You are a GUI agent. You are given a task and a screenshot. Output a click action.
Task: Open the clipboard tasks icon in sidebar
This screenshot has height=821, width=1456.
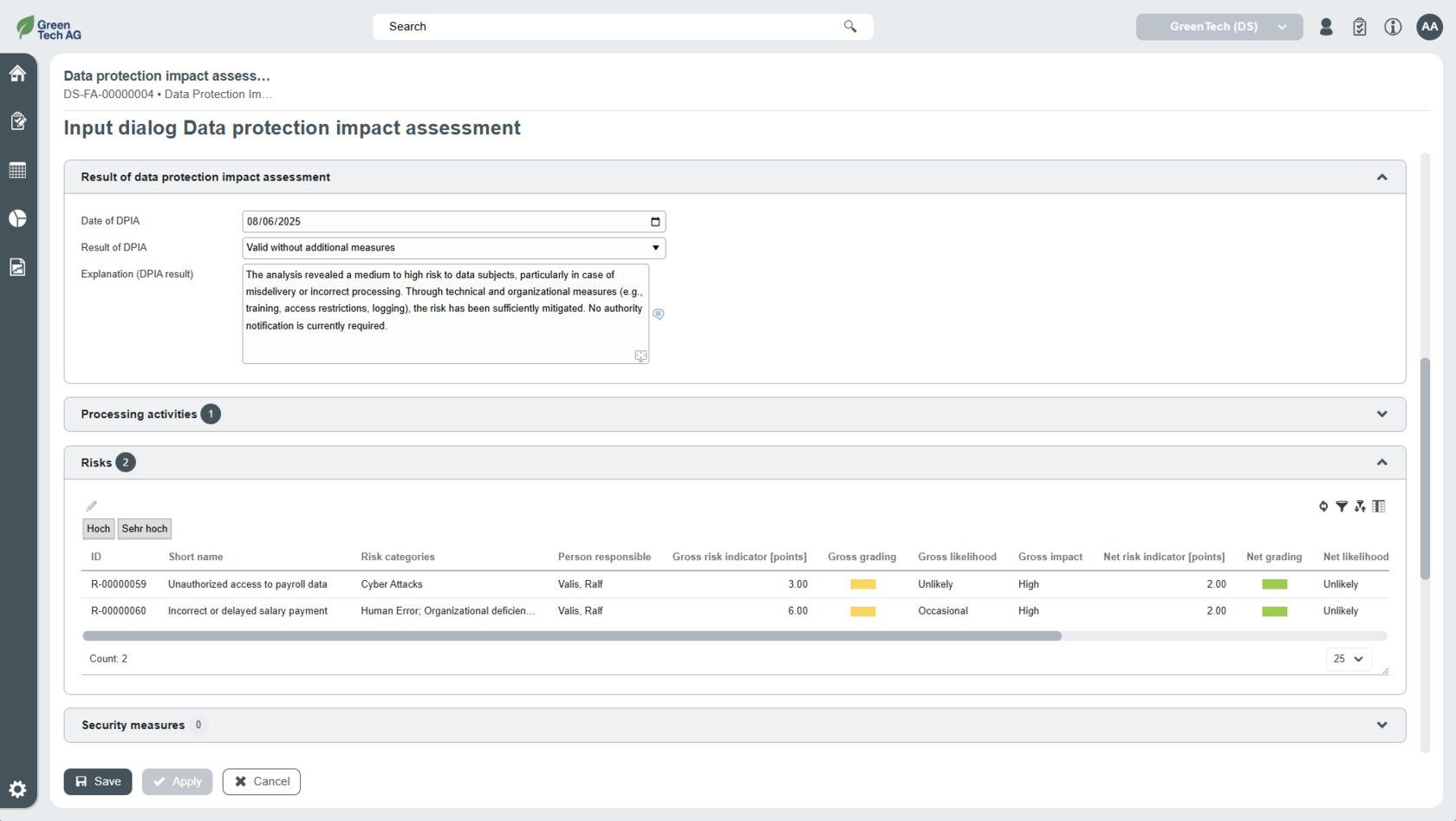pyautogui.click(x=17, y=121)
